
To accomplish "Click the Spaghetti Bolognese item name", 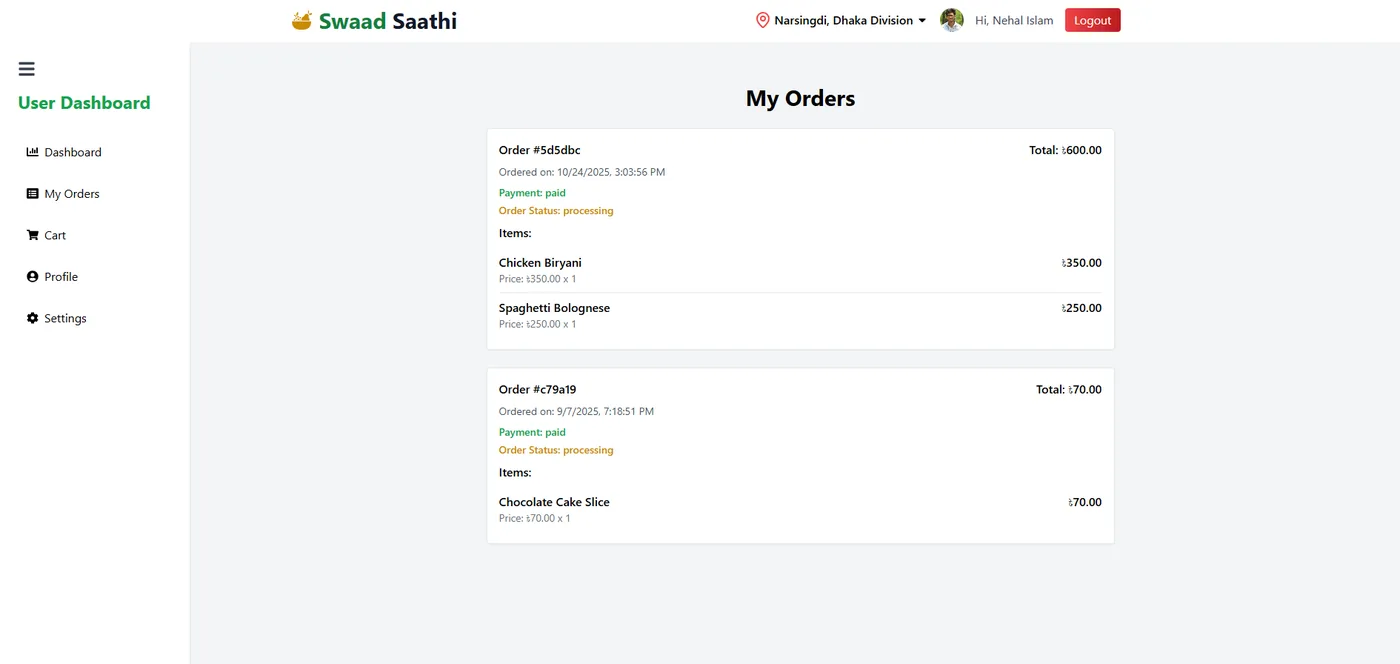I will (x=554, y=308).
